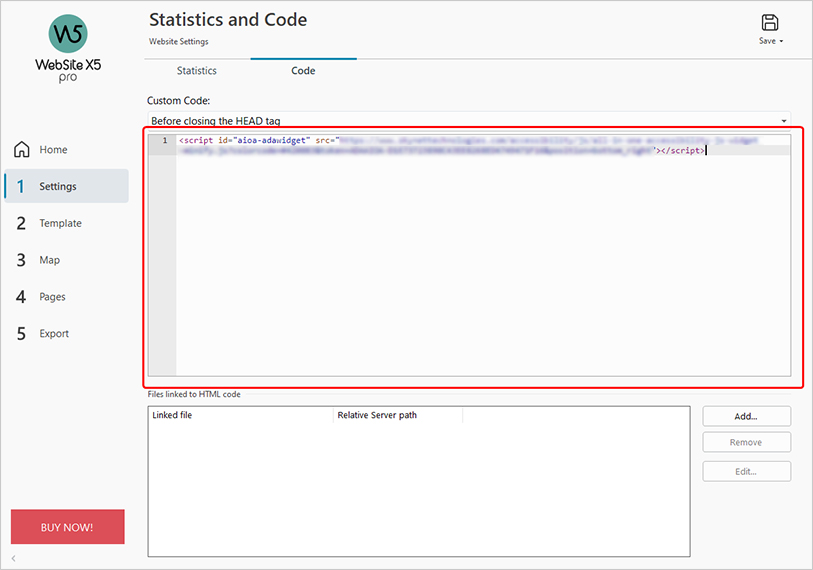
Task: Click line number 1 in code gutter
Action: point(165,141)
